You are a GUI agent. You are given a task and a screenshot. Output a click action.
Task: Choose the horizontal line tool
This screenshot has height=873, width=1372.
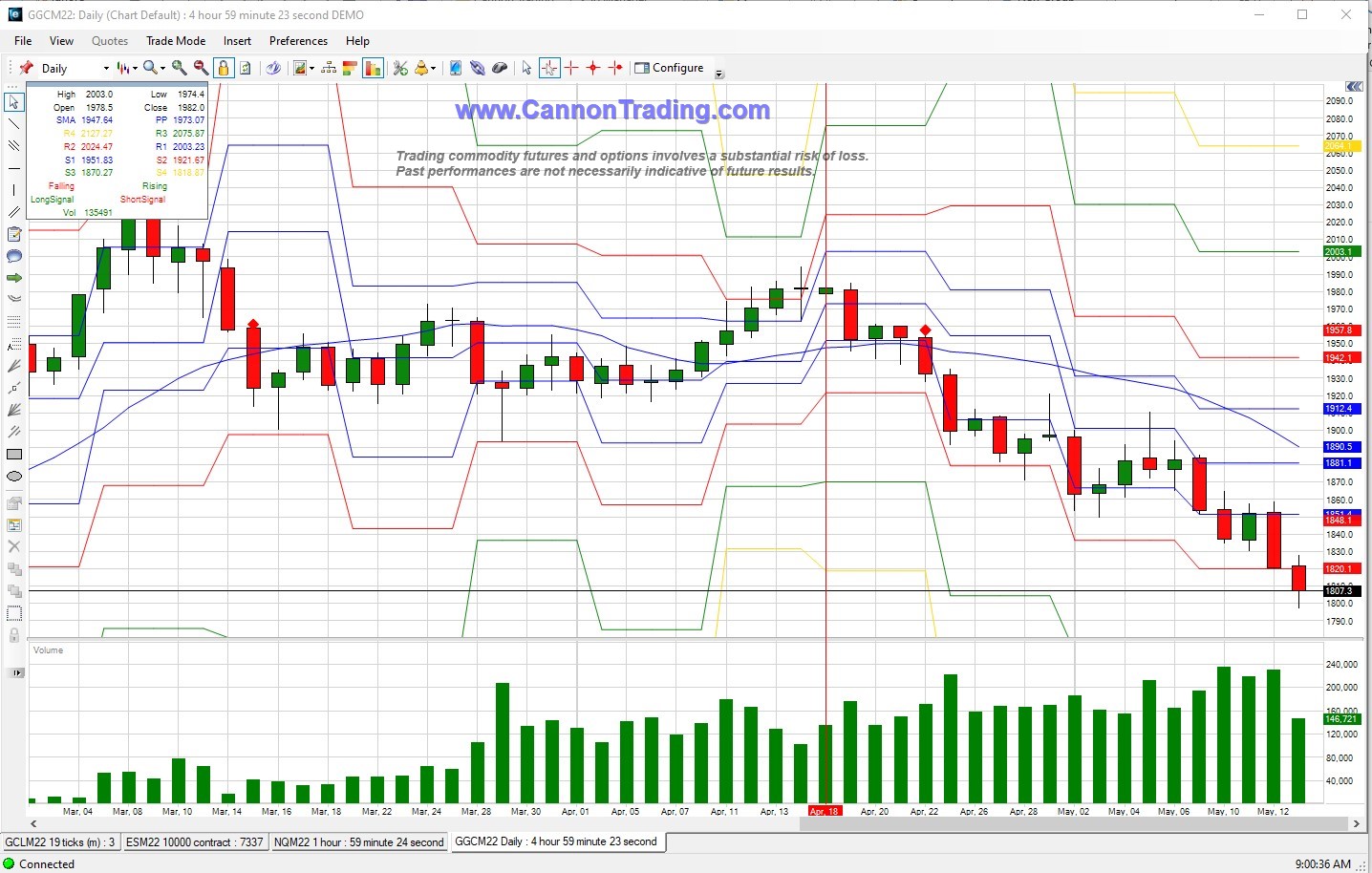13,168
